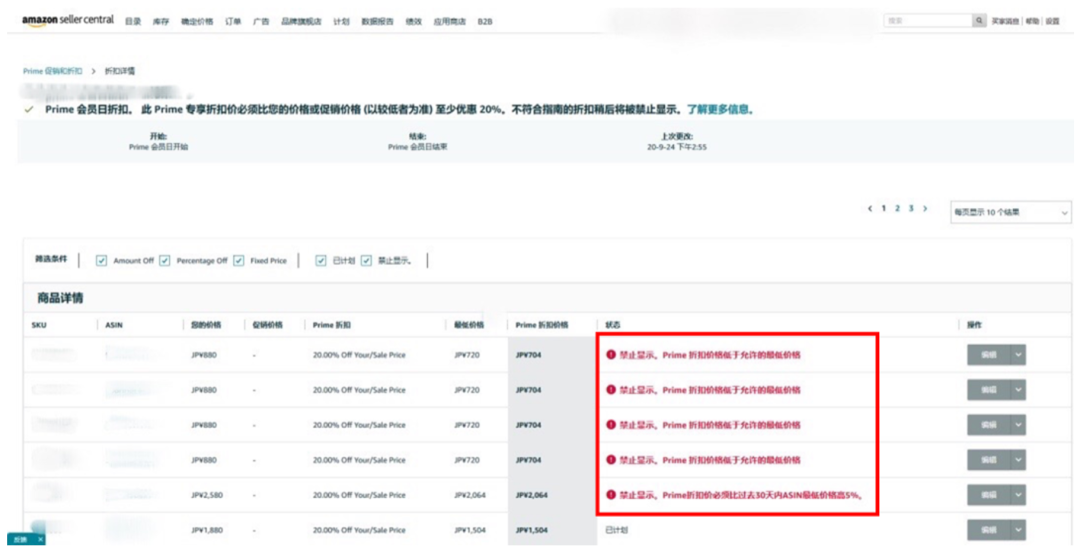Image resolution: width=1080 pixels, height=556 pixels.
Task: Click the 20-9-24 下午2:55 last-modified value
Action: coord(676,147)
